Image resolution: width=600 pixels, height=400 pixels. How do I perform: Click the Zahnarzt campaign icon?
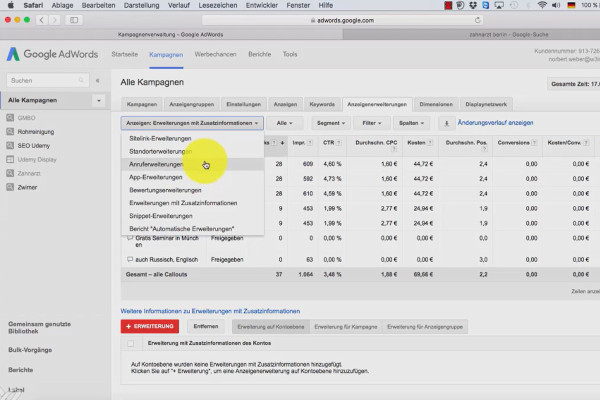click(x=10, y=173)
